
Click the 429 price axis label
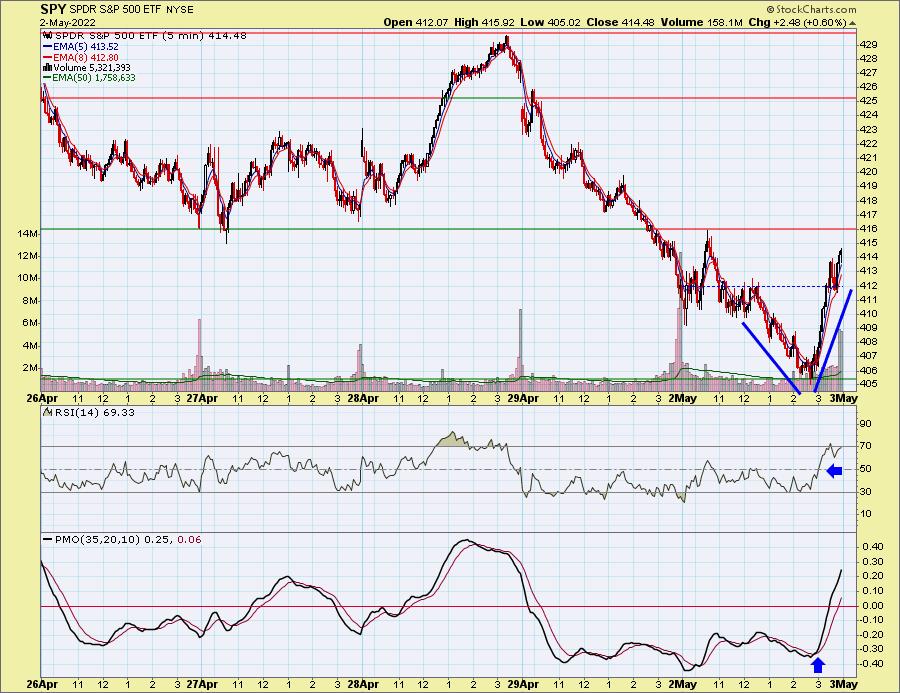click(868, 44)
